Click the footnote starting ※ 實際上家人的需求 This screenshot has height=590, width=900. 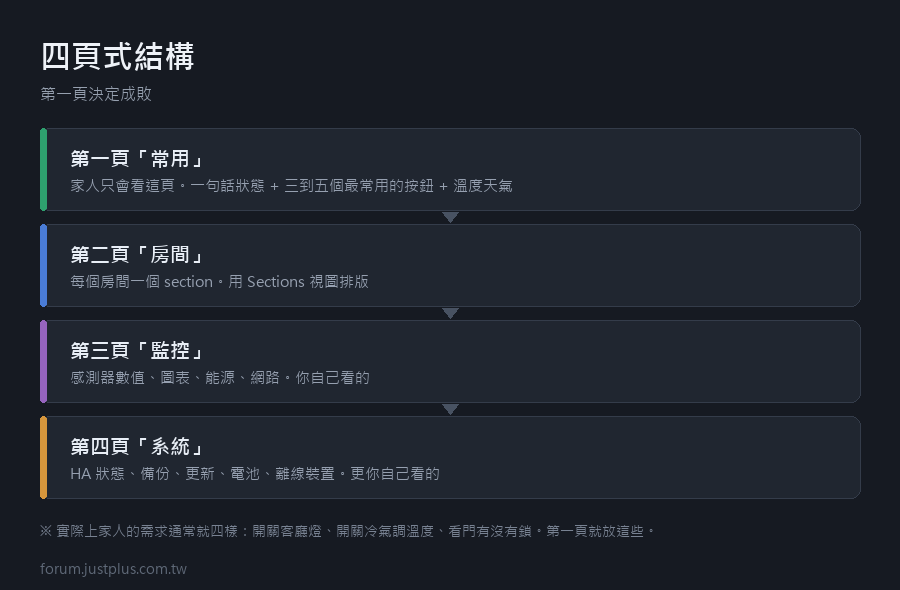347,531
